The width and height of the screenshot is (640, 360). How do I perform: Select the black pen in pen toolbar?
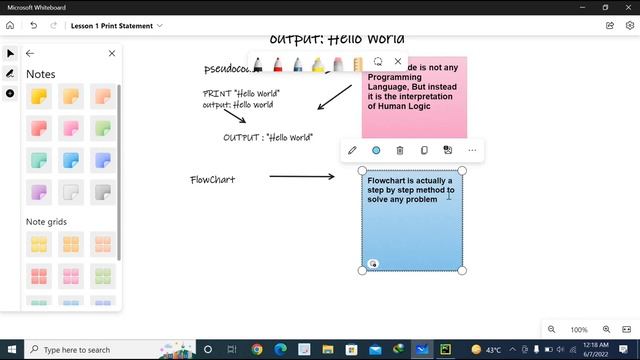tap(258, 64)
